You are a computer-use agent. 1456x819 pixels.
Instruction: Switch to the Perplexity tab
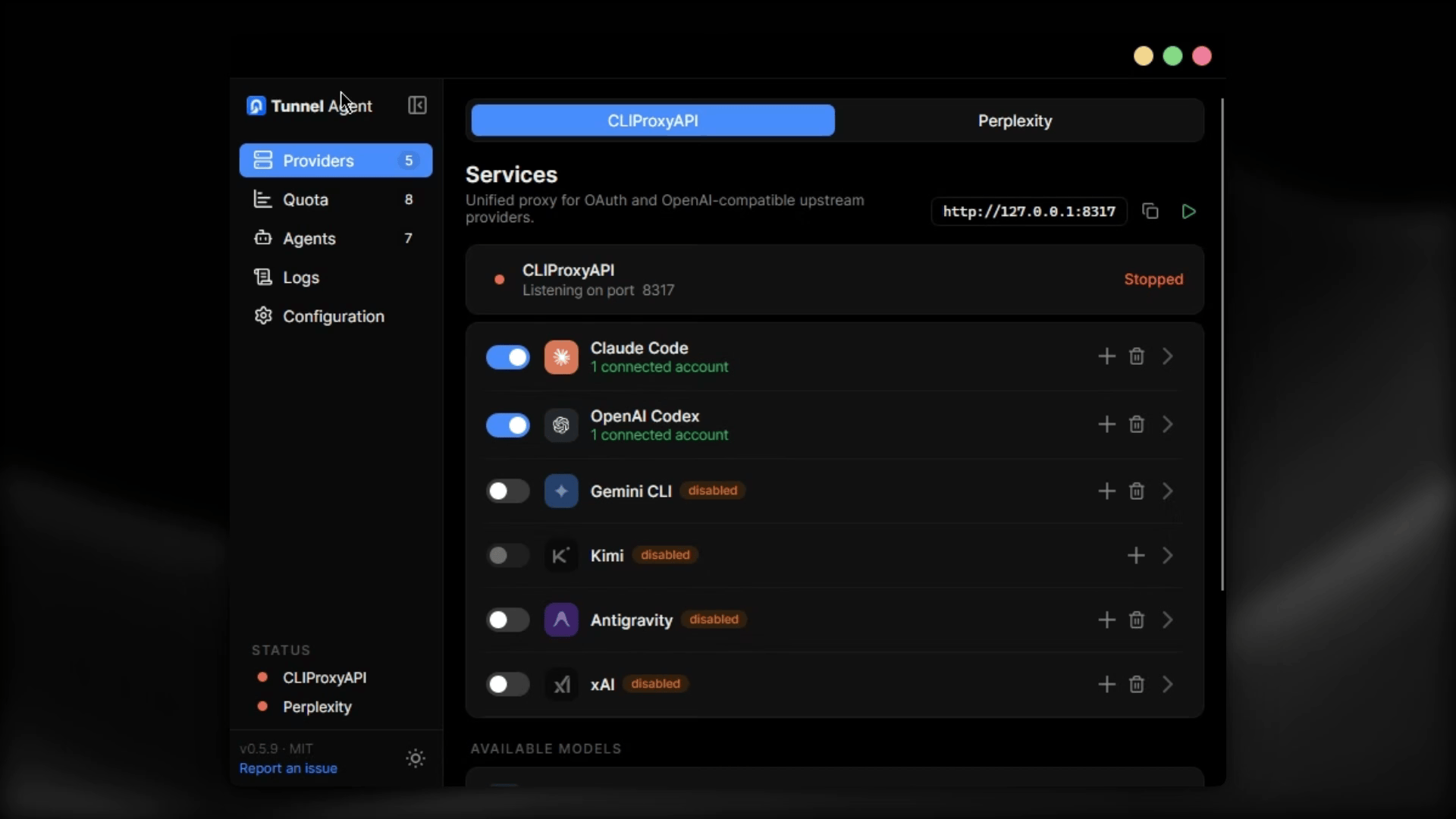[x=1015, y=121]
